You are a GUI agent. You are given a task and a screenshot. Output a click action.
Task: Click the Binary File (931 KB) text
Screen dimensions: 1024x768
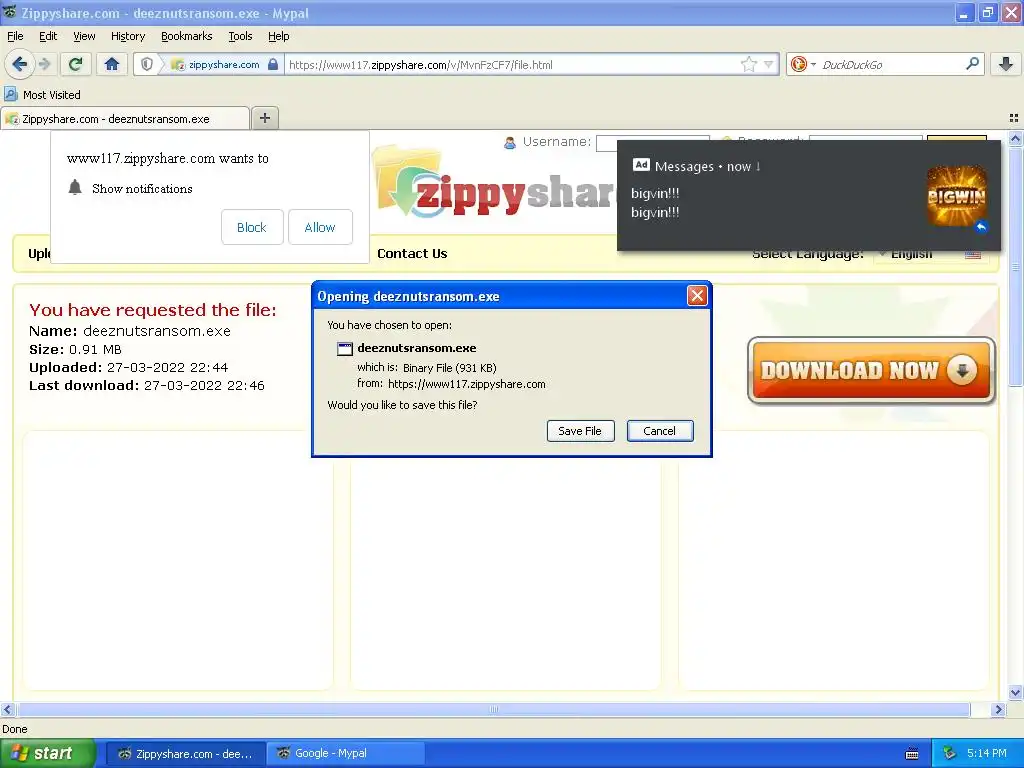point(449,368)
